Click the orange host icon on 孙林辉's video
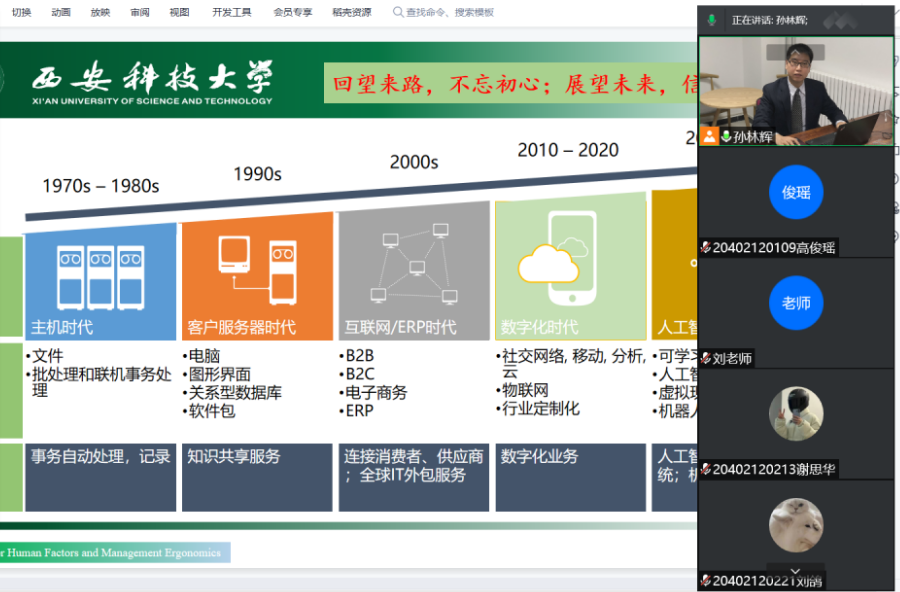Image resolution: width=900 pixels, height=592 pixels. point(709,137)
